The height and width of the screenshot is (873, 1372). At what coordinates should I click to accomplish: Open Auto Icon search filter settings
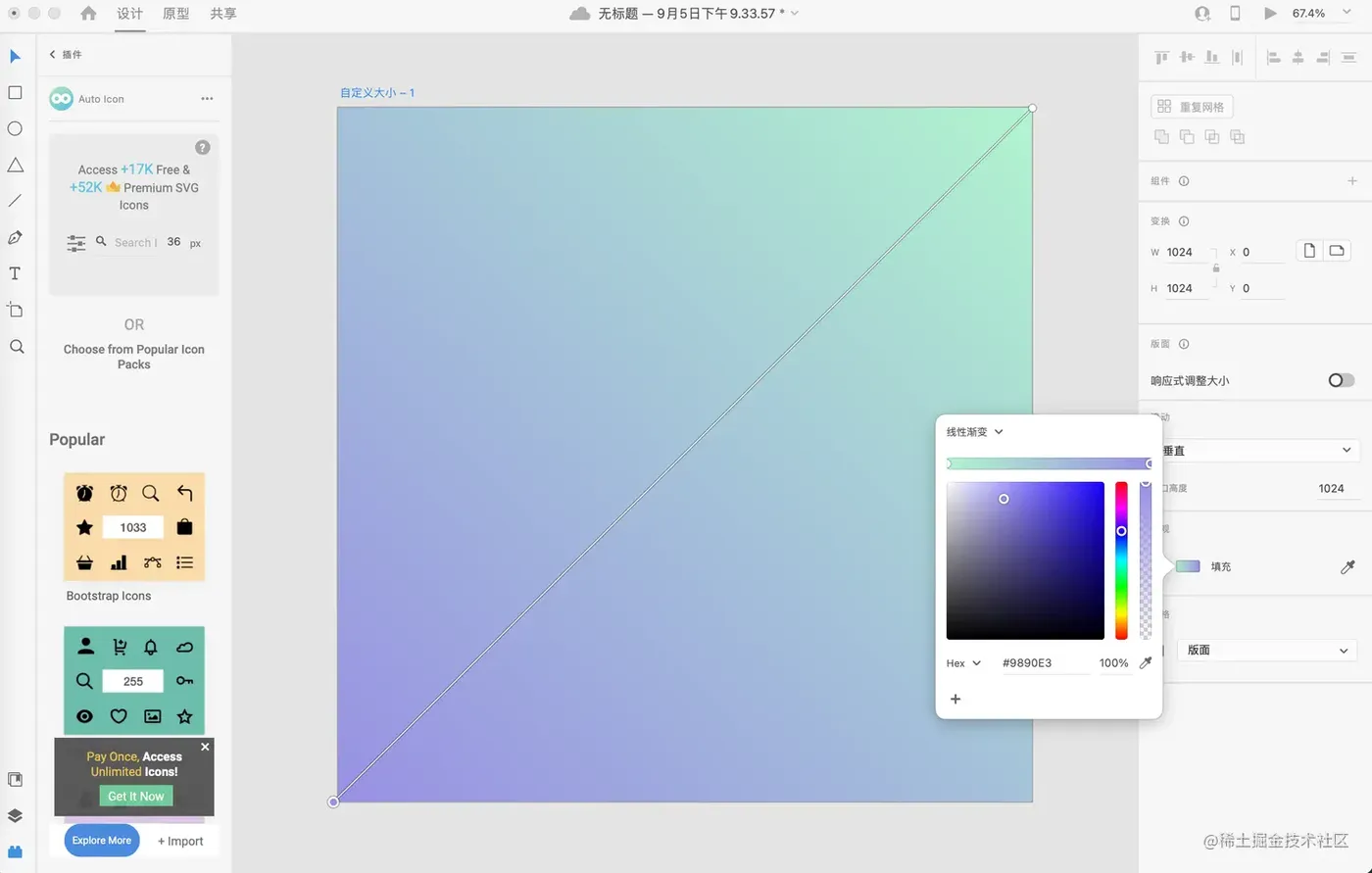(75, 243)
